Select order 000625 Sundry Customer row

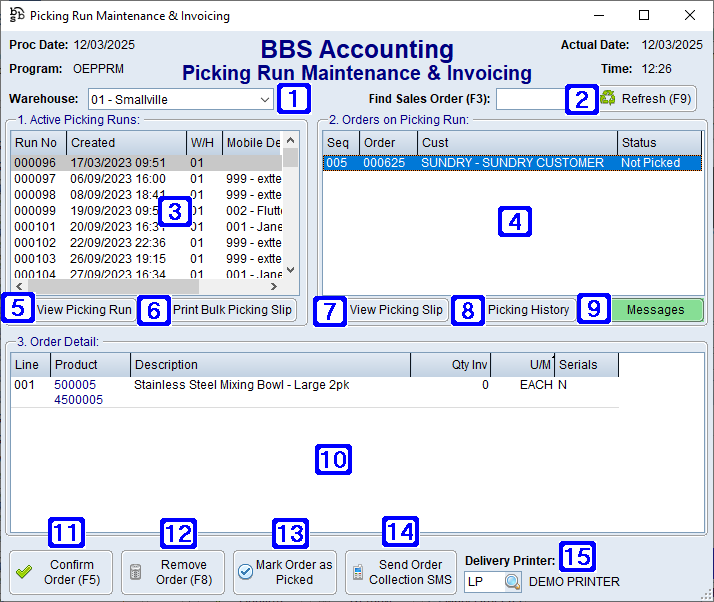coord(512,163)
